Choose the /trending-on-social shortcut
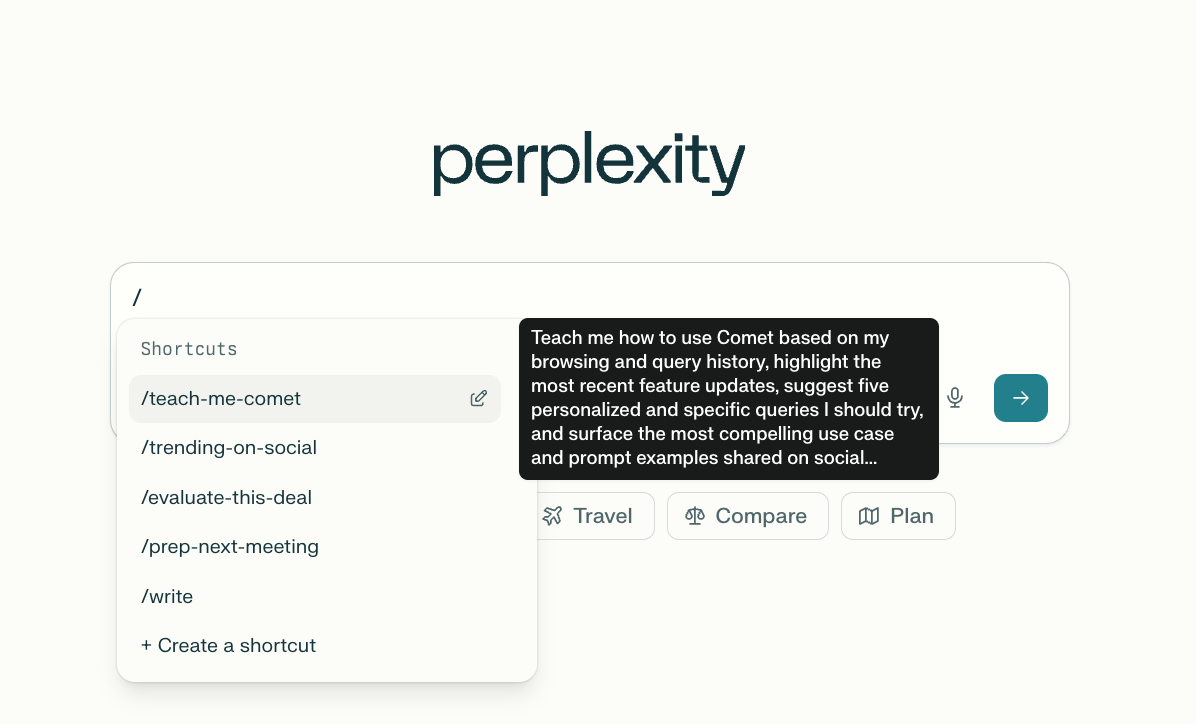The width and height of the screenshot is (1196, 724). click(x=229, y=448)
